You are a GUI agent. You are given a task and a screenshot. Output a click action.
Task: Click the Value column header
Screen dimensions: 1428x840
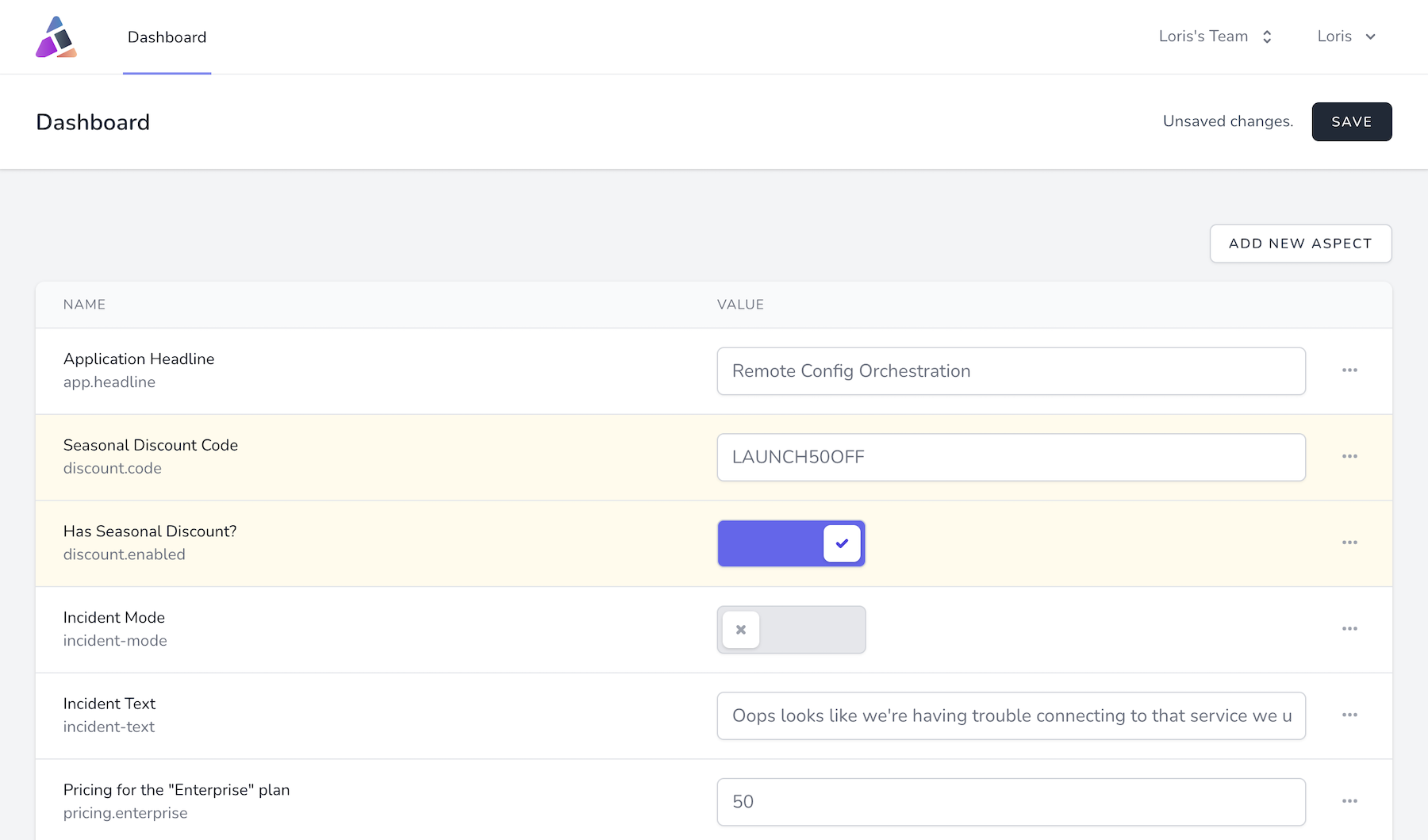tap(740, 305)
